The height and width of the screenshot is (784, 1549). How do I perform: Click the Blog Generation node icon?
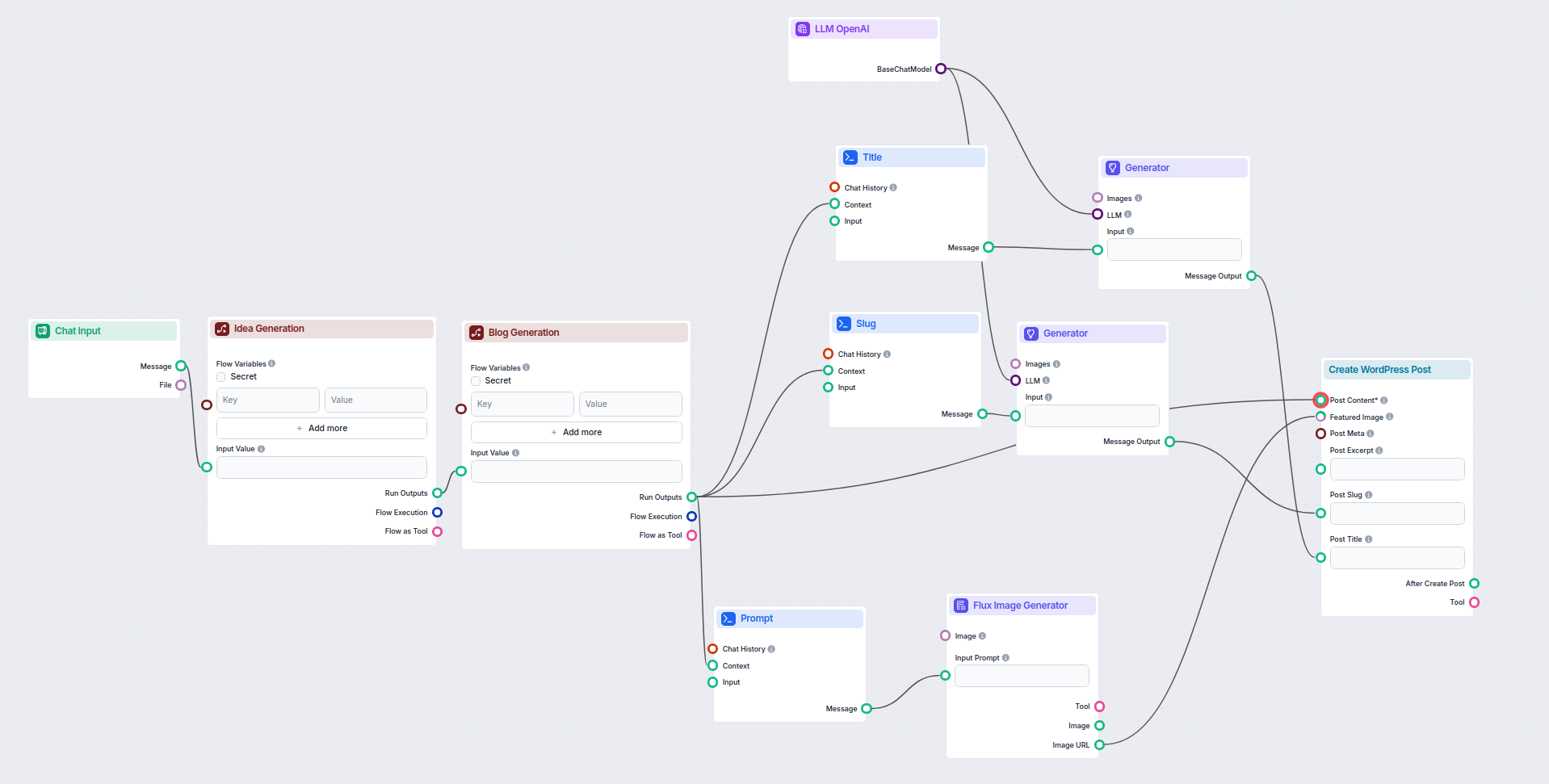click(476, 333)
